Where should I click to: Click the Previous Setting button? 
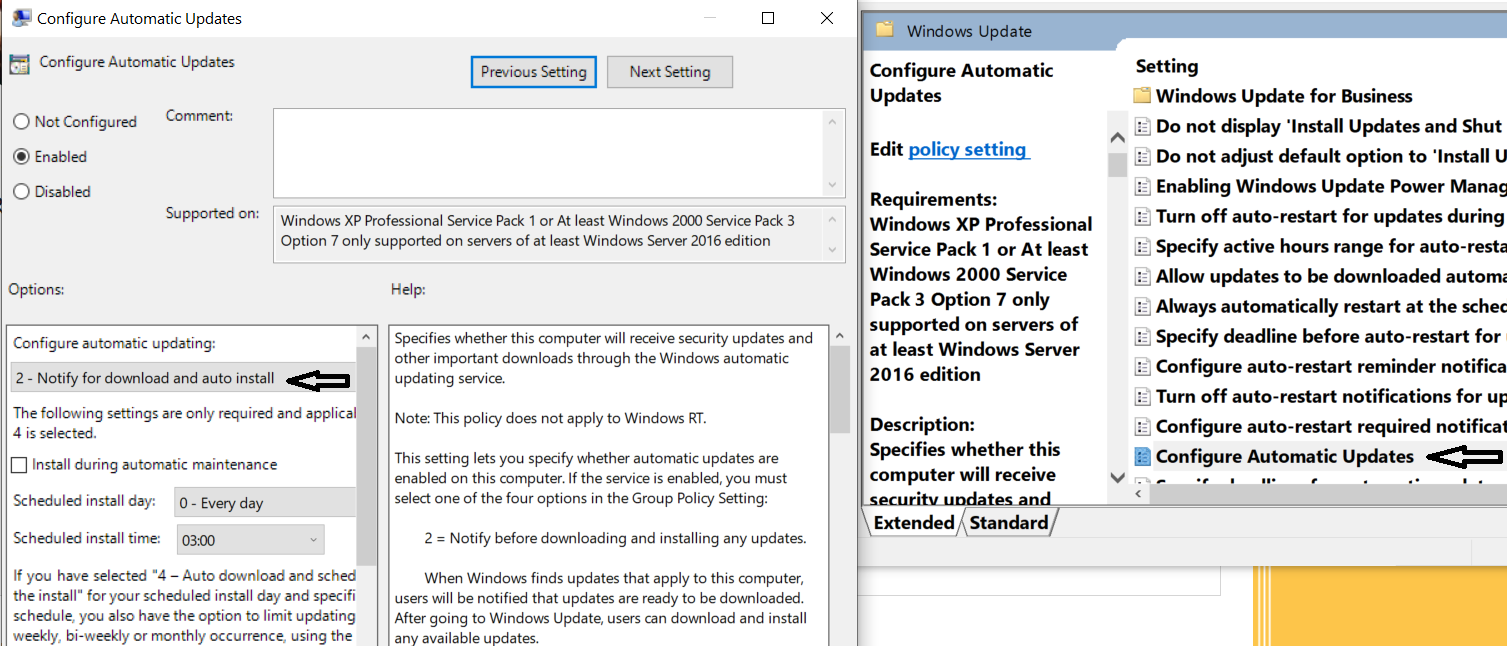click(534, 72)
